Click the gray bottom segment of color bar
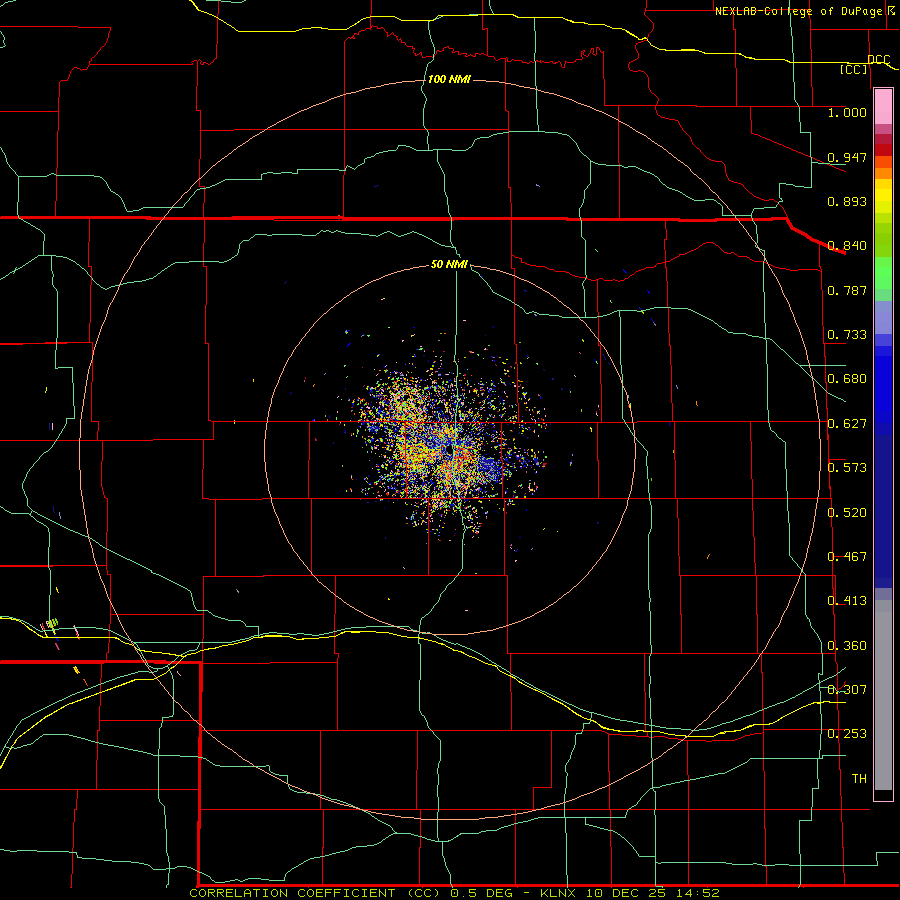This screenshot has height=900, width=900. (x=883, y=695)
